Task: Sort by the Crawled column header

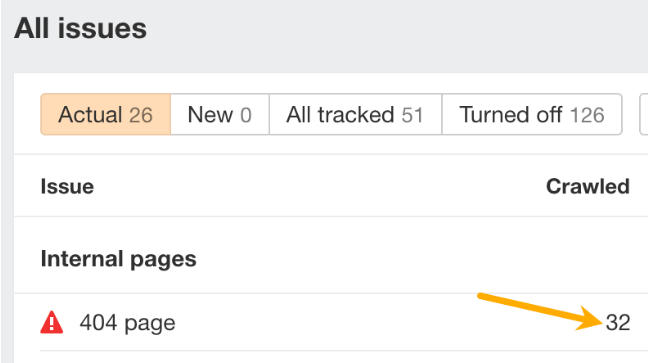Action: 588,186
